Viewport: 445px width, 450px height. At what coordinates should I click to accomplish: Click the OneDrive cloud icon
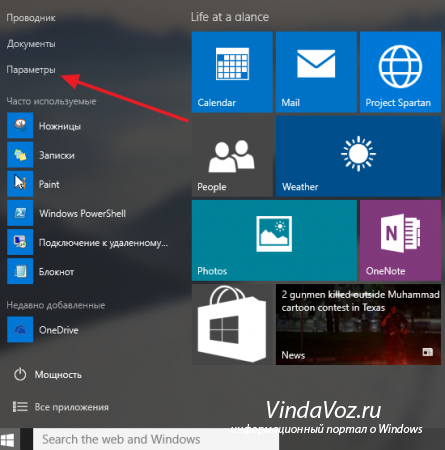(20, 329)
